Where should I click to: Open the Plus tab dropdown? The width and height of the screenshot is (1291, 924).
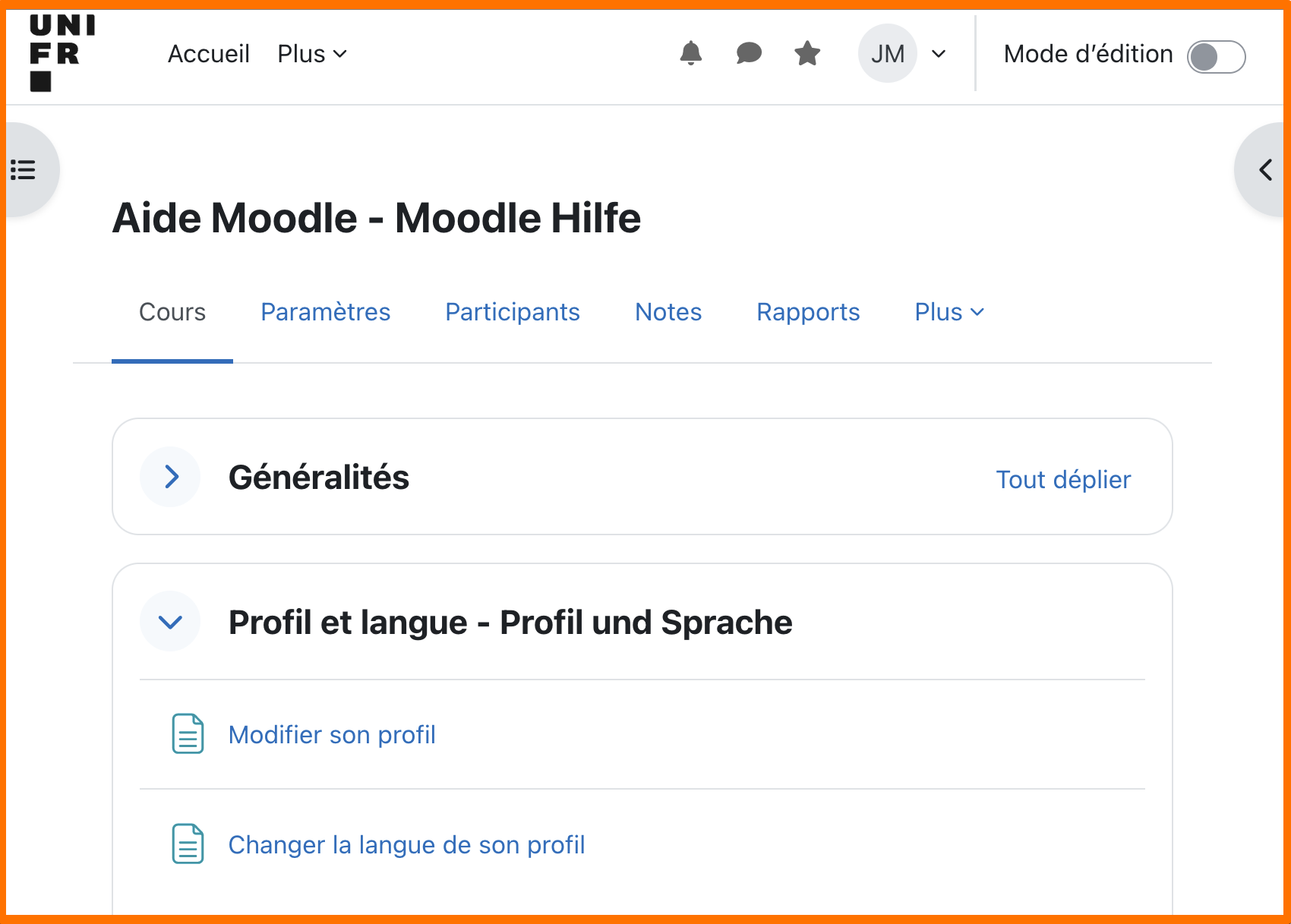click(949, 311)
